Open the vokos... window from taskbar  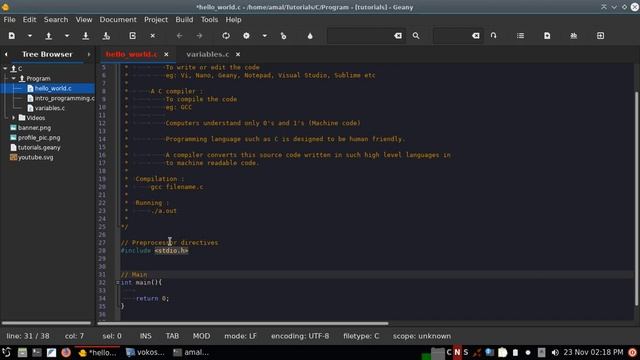click(145, 352)
